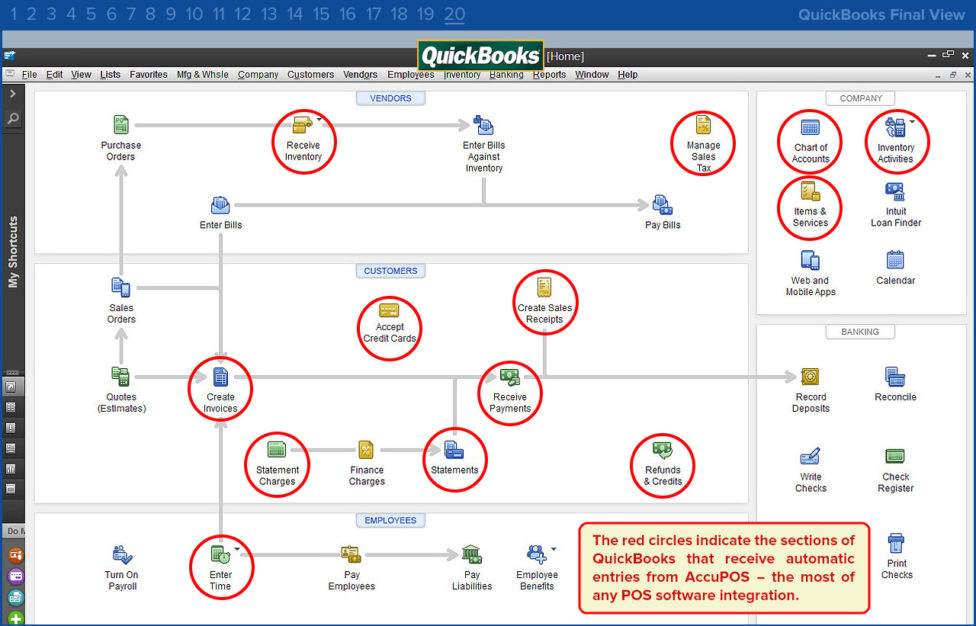Click the VENDORS section button
Viewport: 976px width, 626px height.
(390, 98)
